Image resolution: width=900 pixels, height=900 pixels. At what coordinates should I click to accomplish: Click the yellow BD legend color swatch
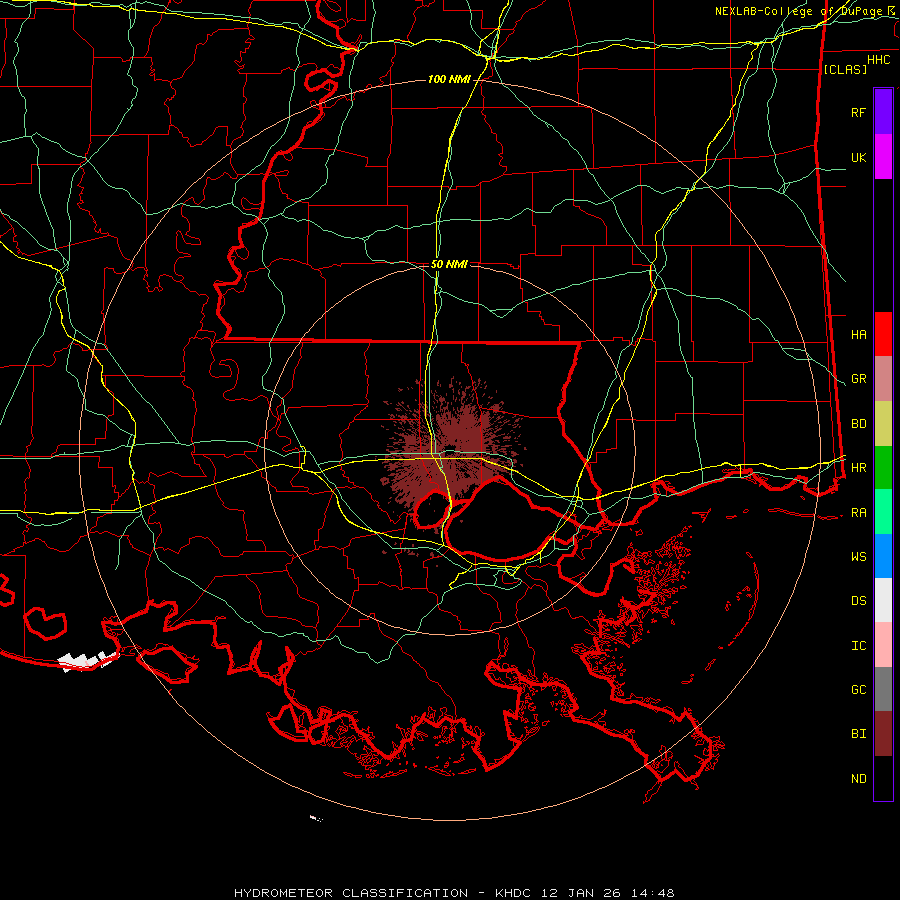[x=883, y=424]
